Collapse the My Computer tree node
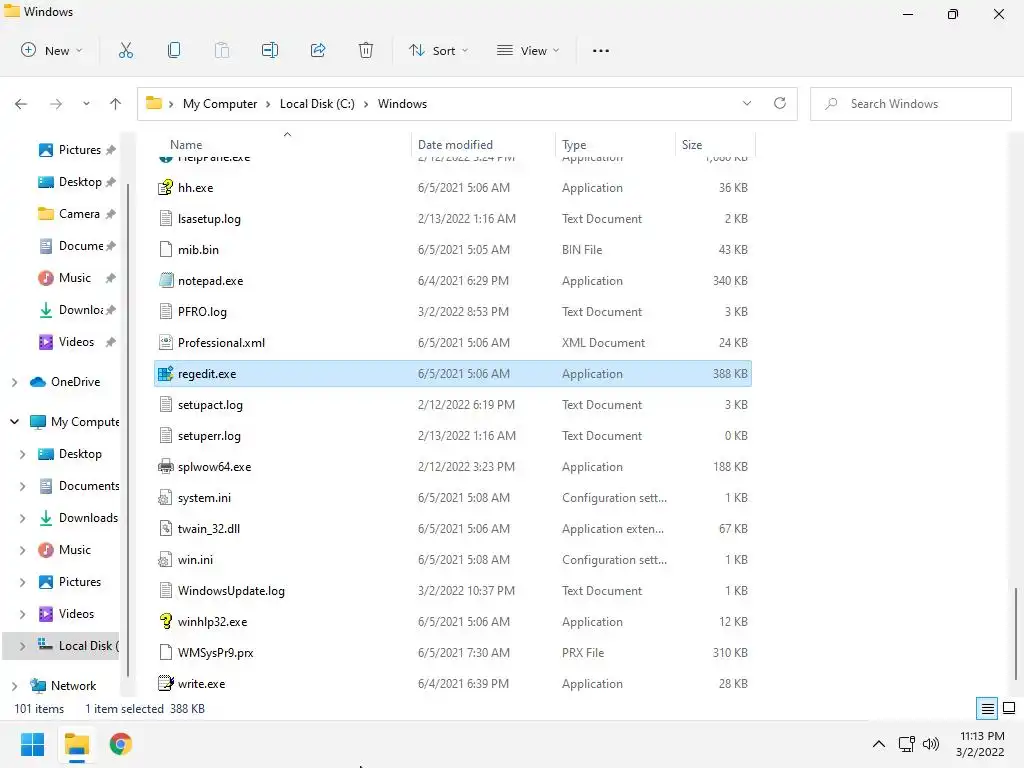Screen dimensions: 1024x768 coord(14,422)
